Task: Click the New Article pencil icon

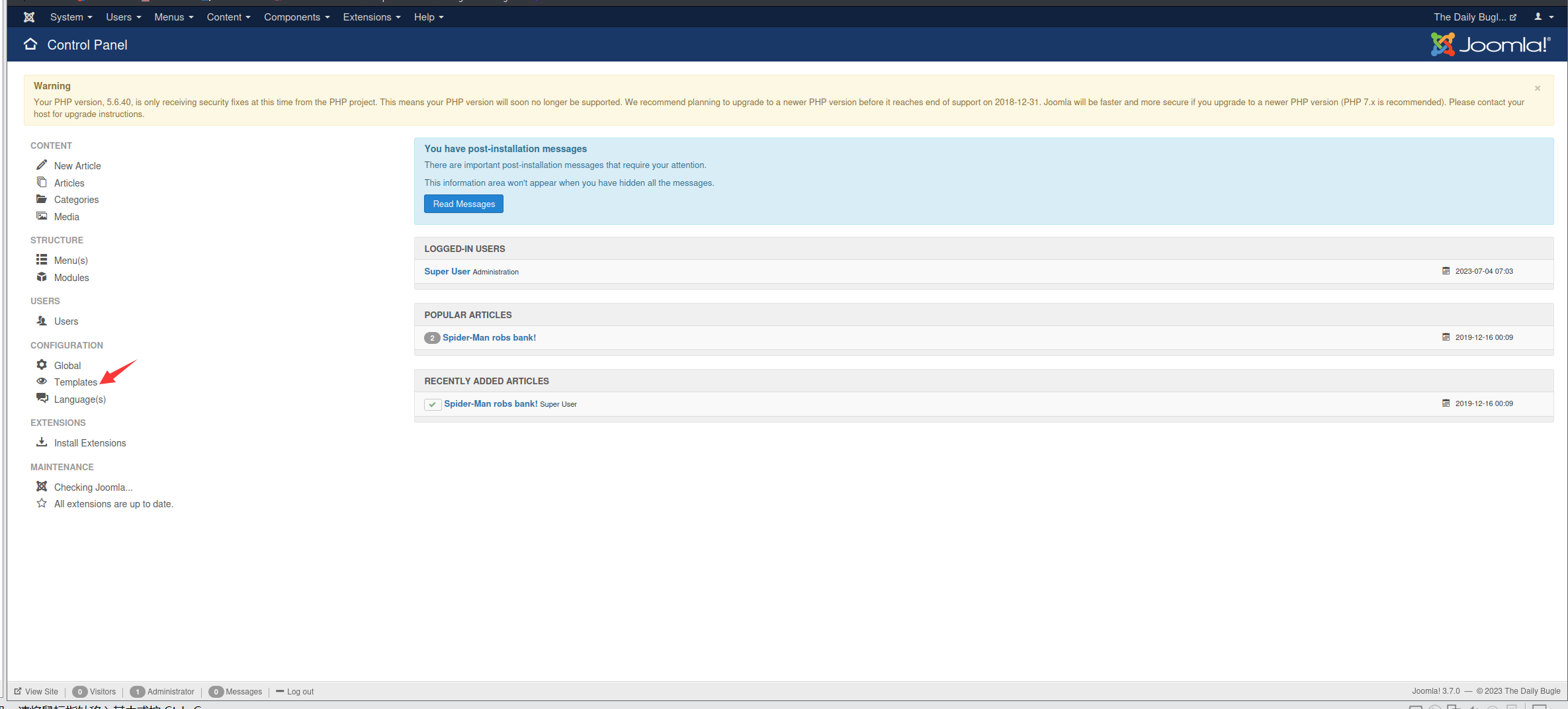Action: pyautogui.click(x=42, y=165)
